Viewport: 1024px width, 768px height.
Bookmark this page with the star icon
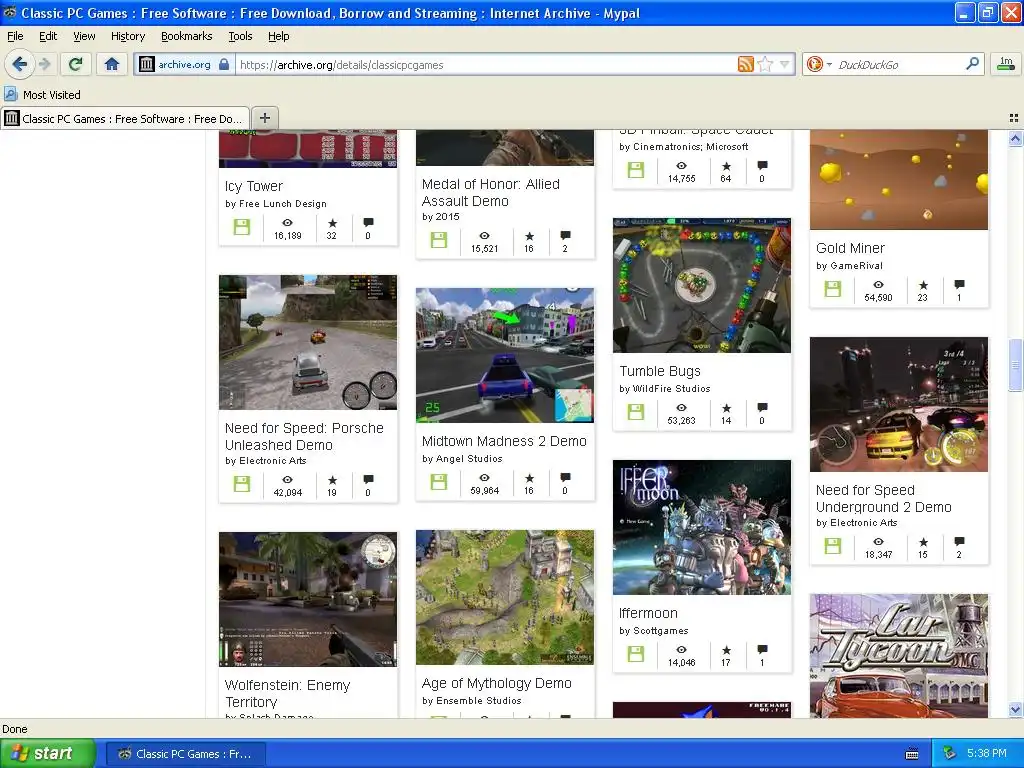point(765,64)
